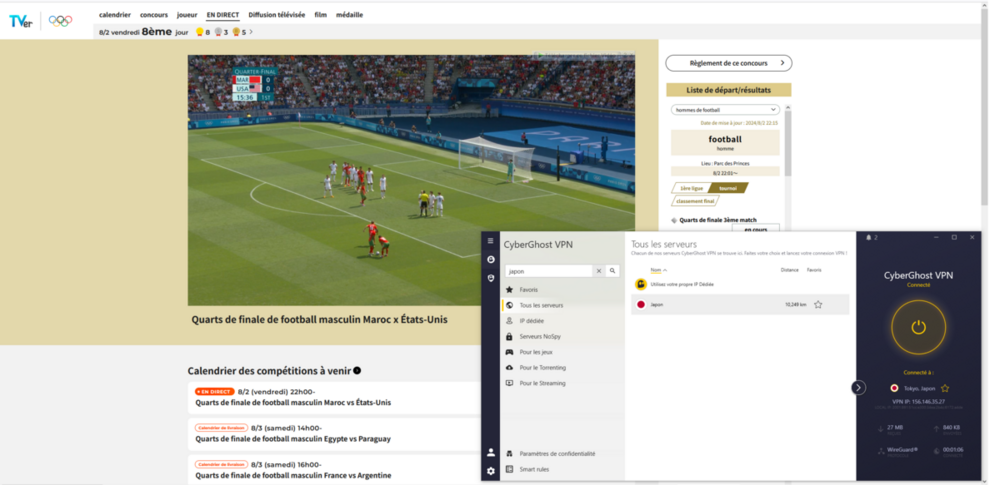Image resolution: width=1000 pixels, height=485 pixels.
Task: Click the cloud icon beside Pour le Torrenting
Action: coord(509,368)
